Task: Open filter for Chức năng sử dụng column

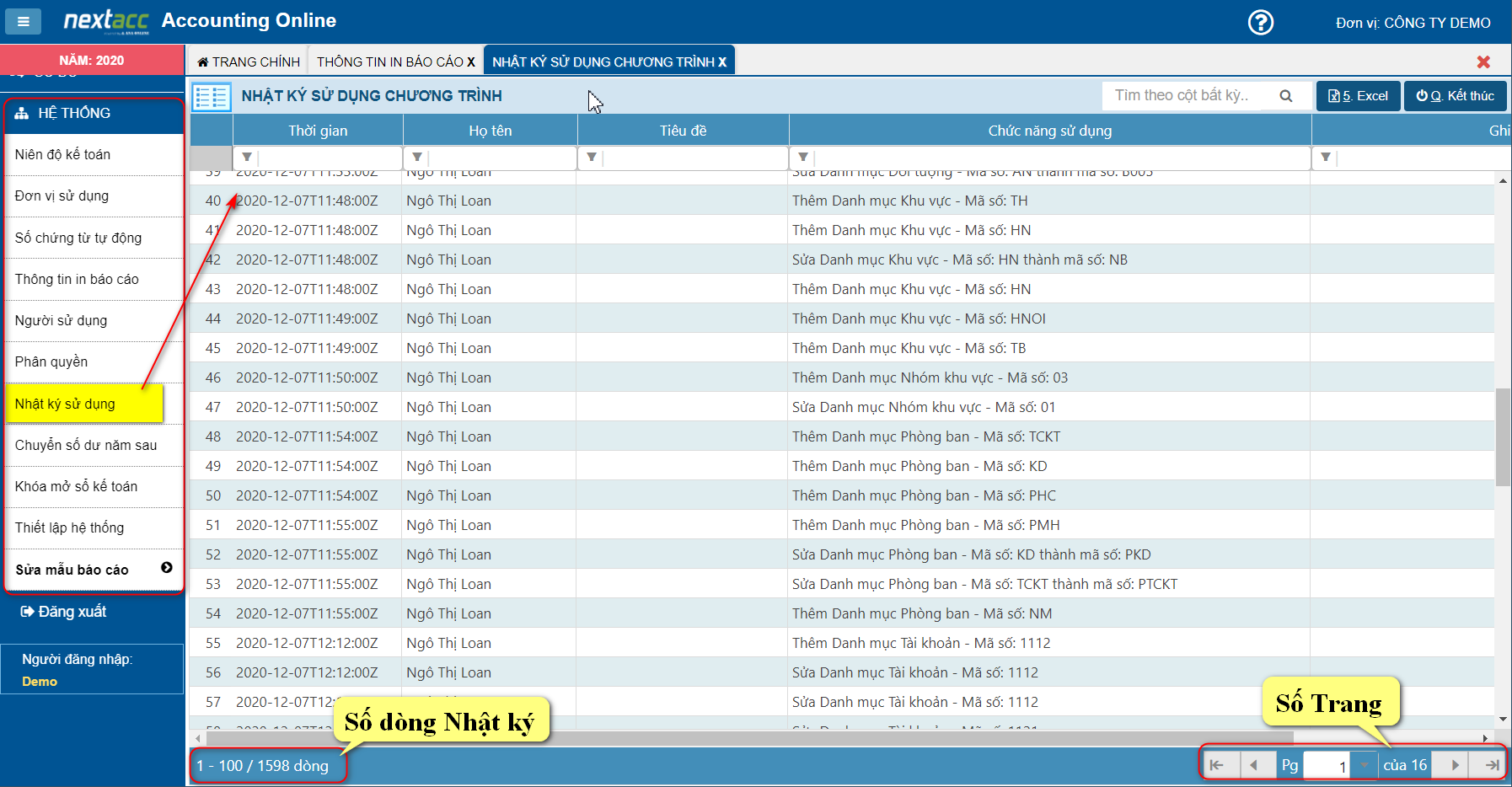Action: tap(803, 158)
